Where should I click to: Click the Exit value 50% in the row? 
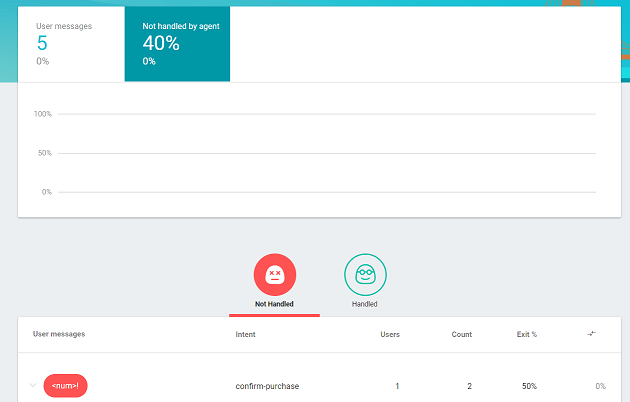[529, 386]
